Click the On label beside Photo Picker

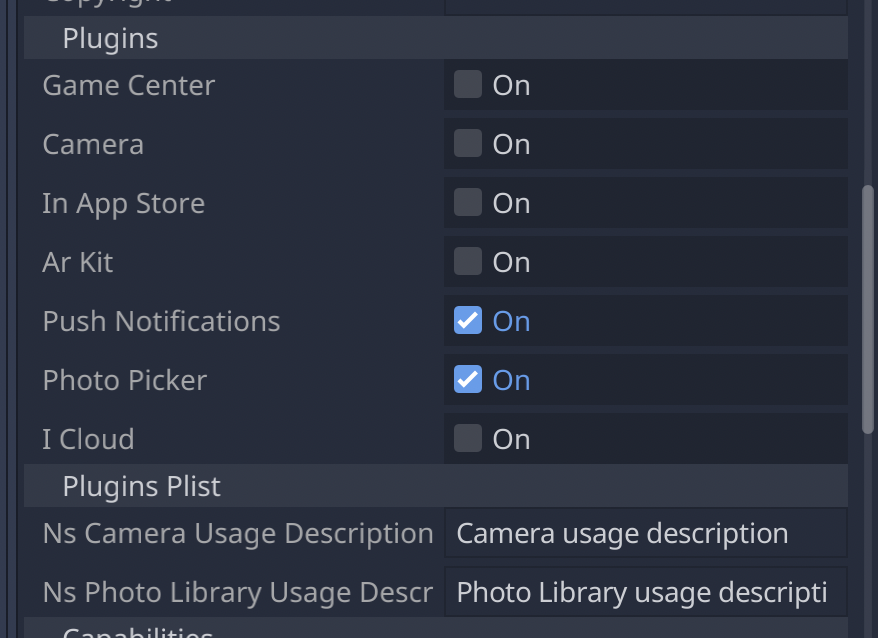tap(513, 379)
